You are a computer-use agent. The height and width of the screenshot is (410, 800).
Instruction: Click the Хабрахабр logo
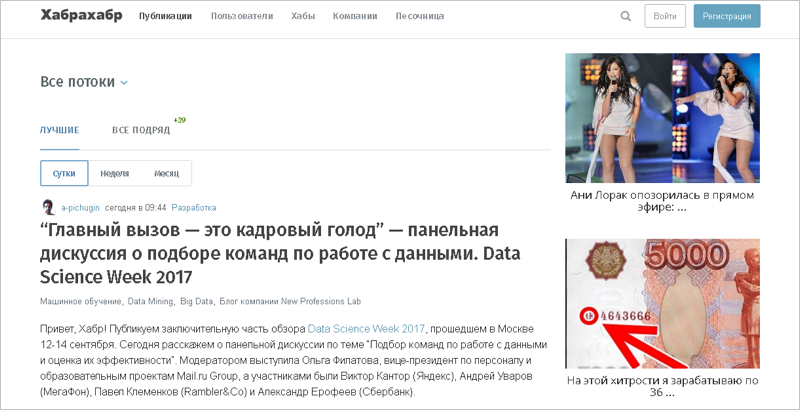tap(81, 15)
